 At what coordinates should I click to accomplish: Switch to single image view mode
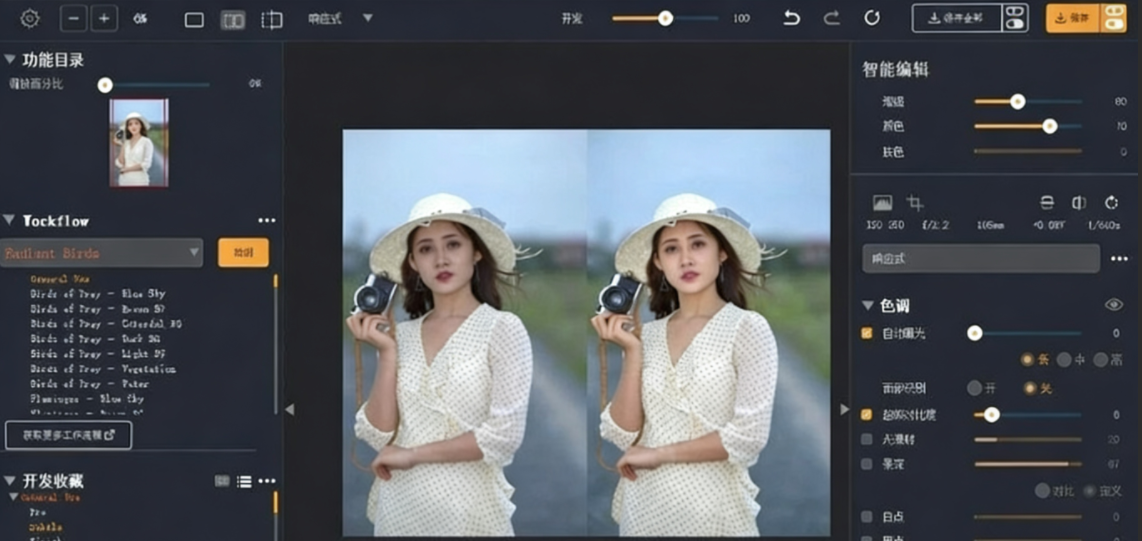tap(194, 20)
